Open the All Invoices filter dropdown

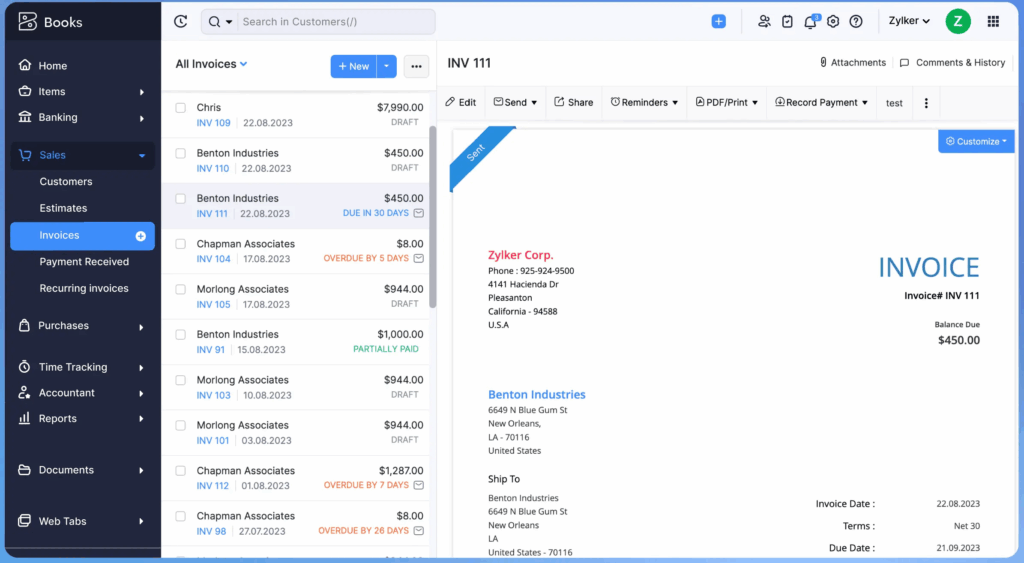pyautogui.click(x=211, y=64)
